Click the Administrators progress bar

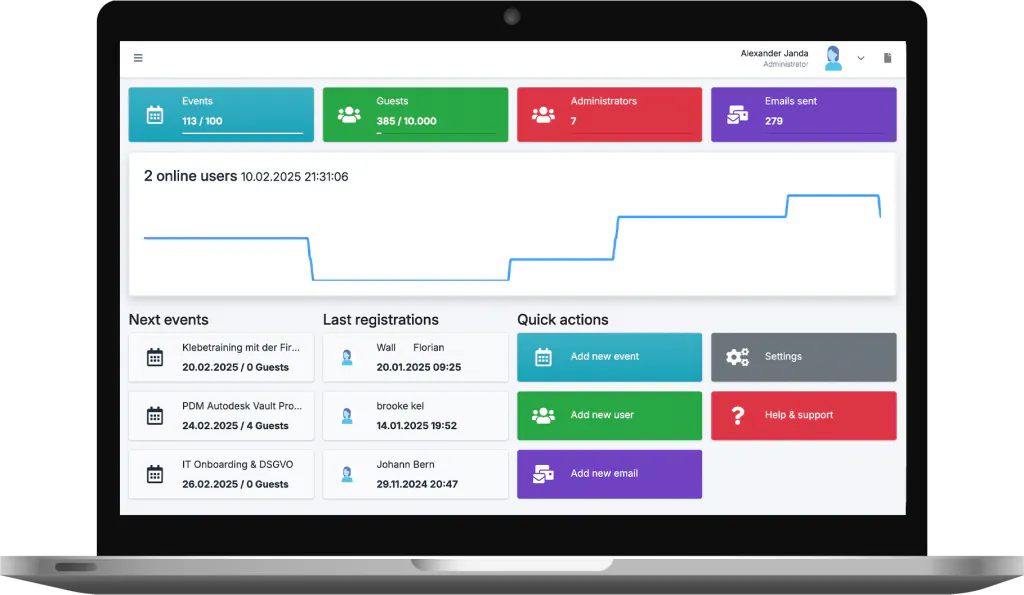click(631, 133)
